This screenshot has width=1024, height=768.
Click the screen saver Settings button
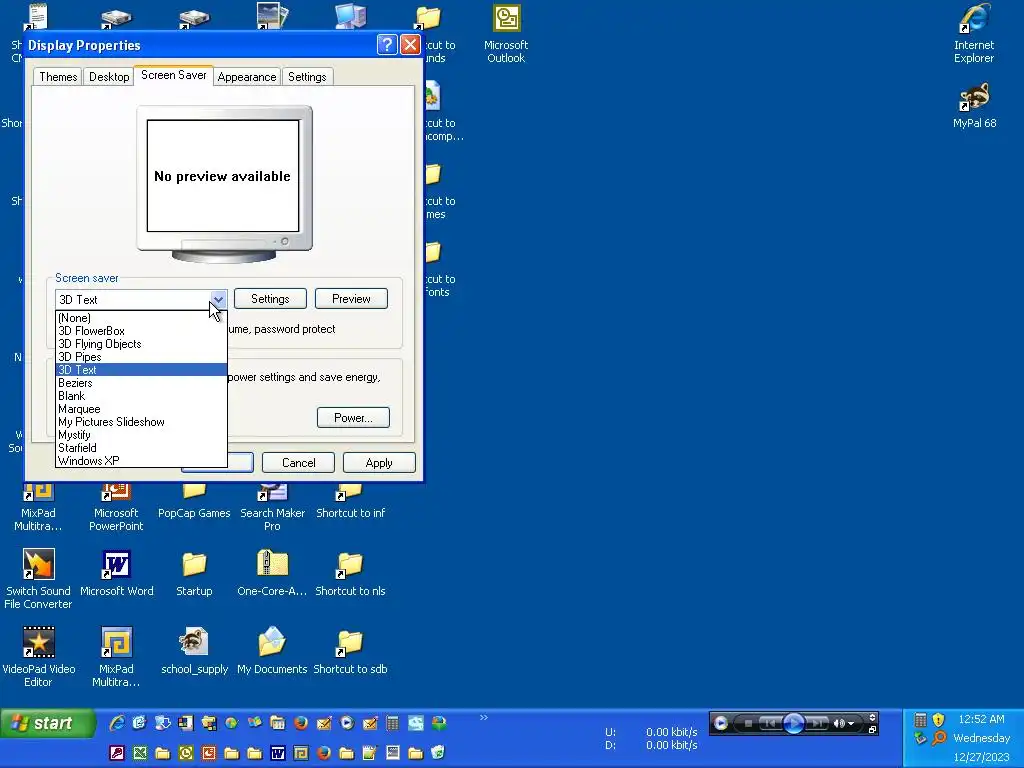[x=270, y=298]
